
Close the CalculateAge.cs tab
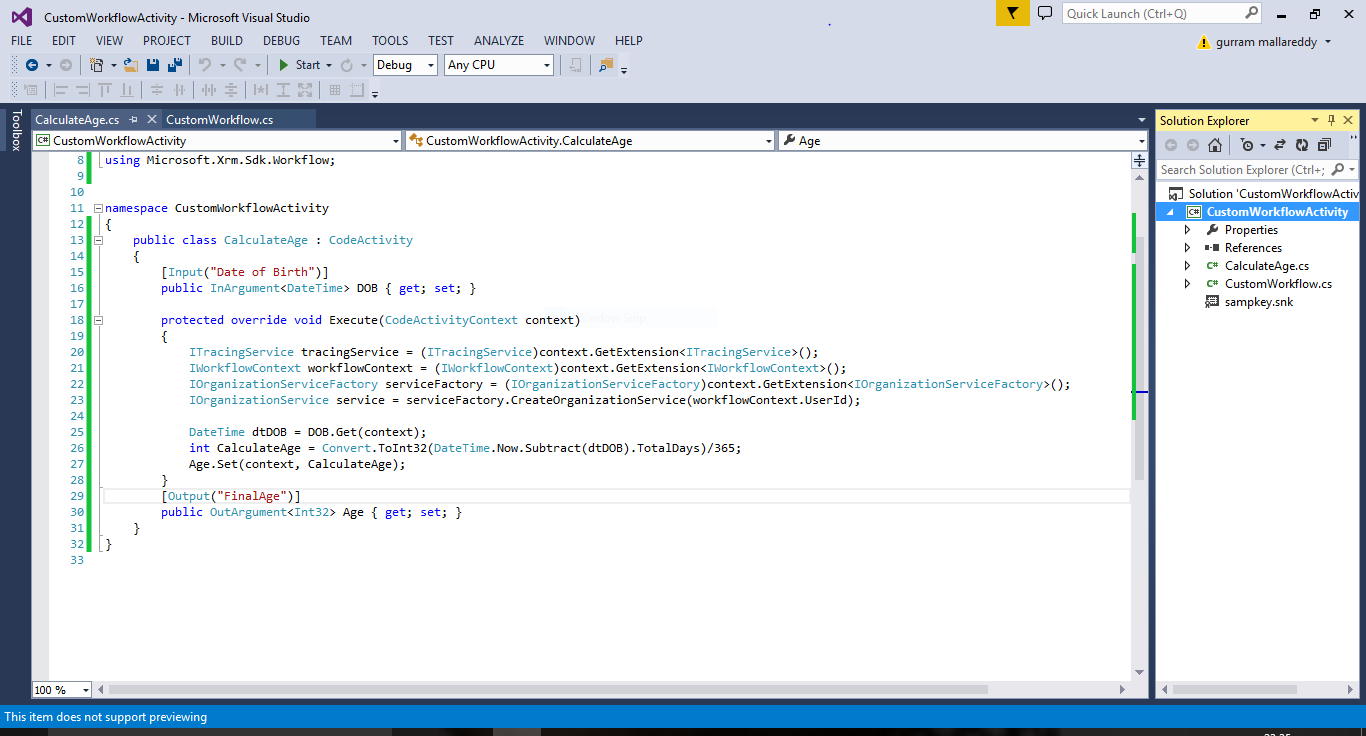point(151,120)
